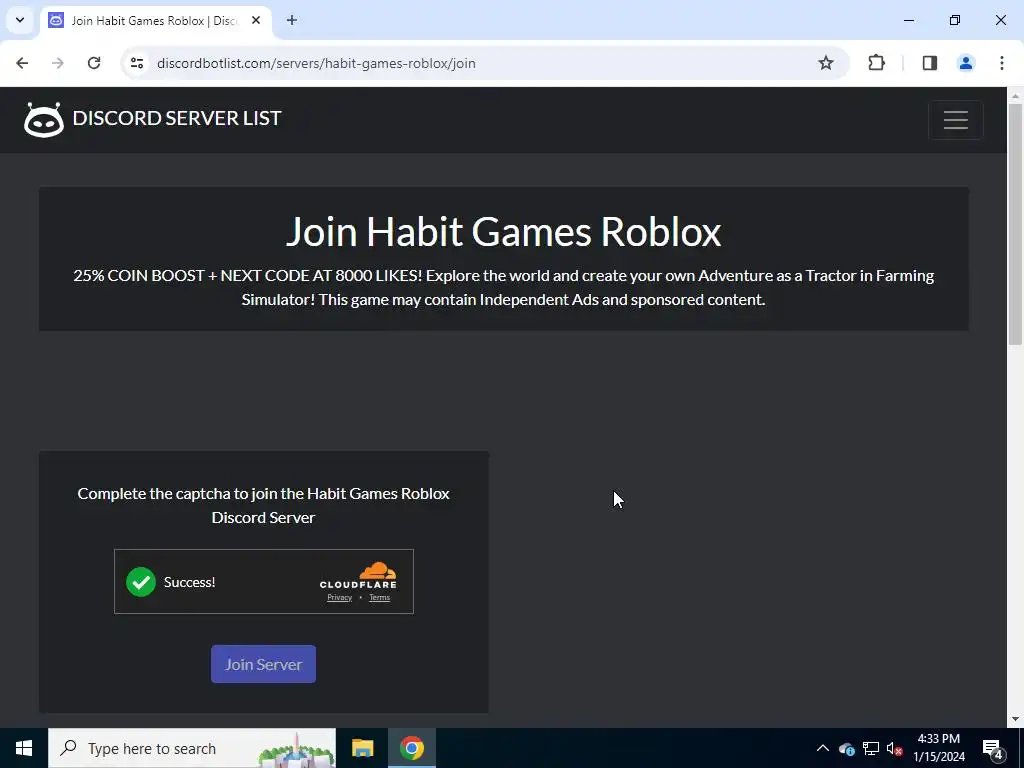Image resolution: width=1024 pixels, height=768 pixels.
Task: Click the page vertical scrollbar thumb
Action: pos(1016,224)
